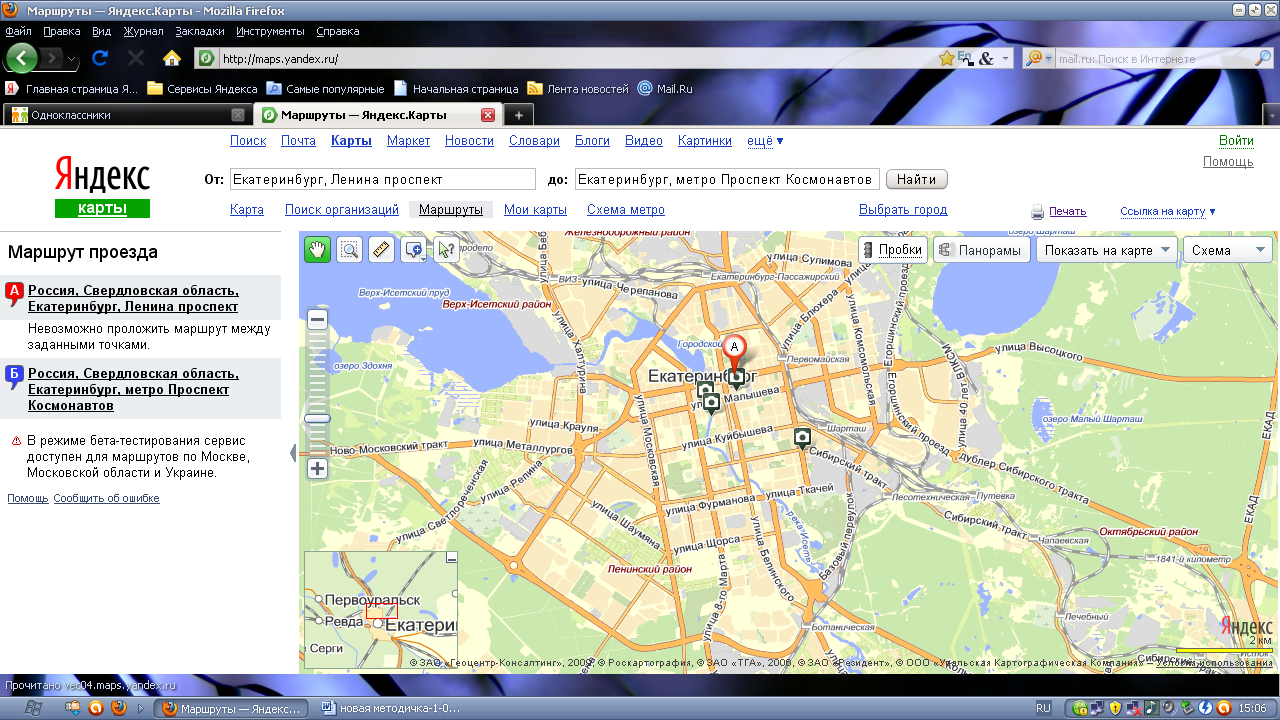This screenshot has height=720, width=1280.
Task: Select the ruler distance tool on map
Action: pyautogui.click(x=380, y=250)
